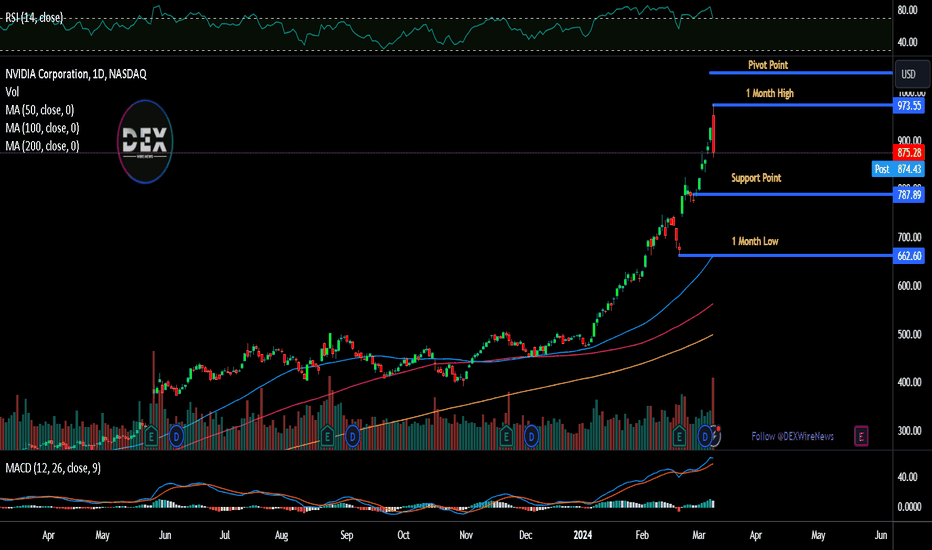Select the earnings E marker near December
This screenshot has height=550, width=932.
(x=506, y=437)
